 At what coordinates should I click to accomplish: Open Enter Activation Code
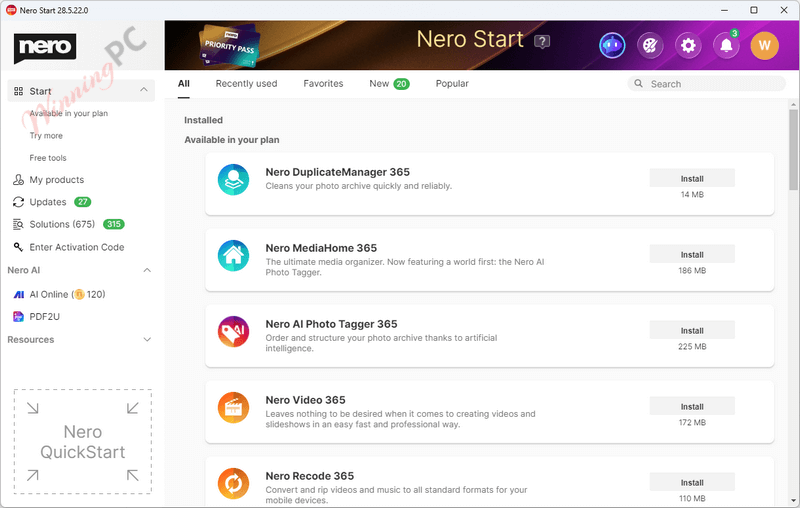77,247
